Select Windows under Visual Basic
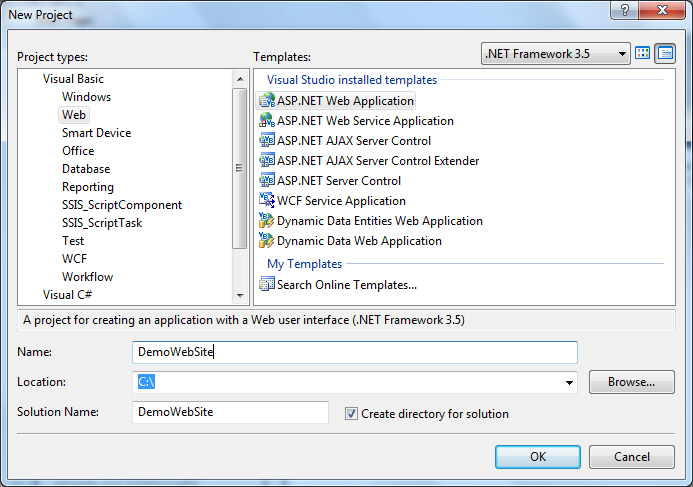 (x=86, y=97)
